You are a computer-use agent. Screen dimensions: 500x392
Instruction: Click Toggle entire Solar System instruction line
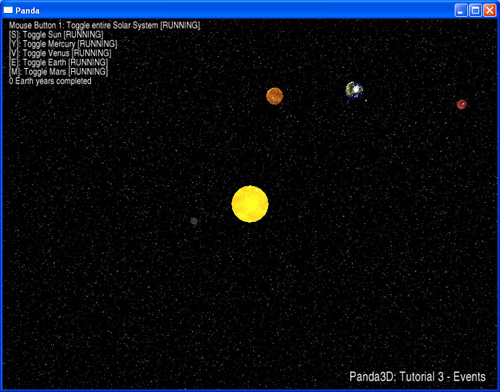pyautogui.click(x=105, y=25)
